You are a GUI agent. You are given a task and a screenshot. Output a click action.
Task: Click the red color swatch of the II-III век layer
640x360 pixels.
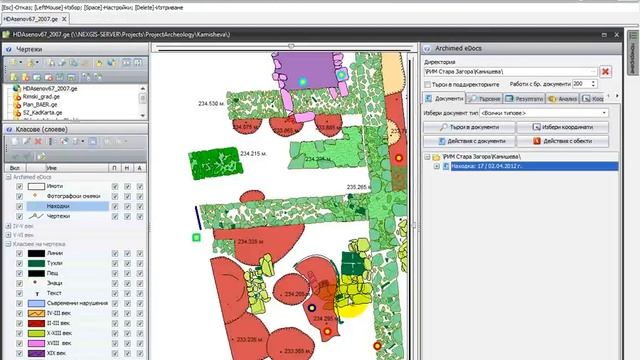point(36,323)
